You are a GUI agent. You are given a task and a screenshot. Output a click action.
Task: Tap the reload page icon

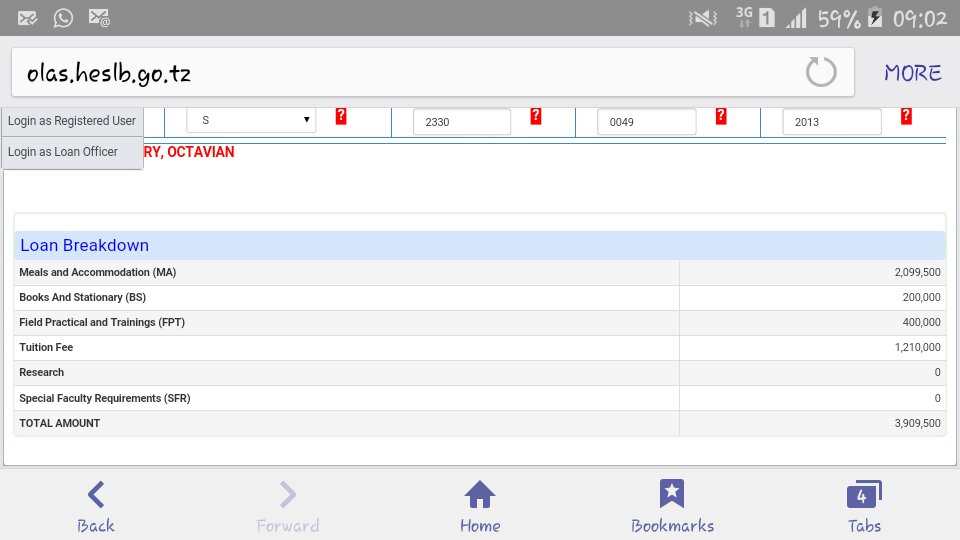point(820,72)
